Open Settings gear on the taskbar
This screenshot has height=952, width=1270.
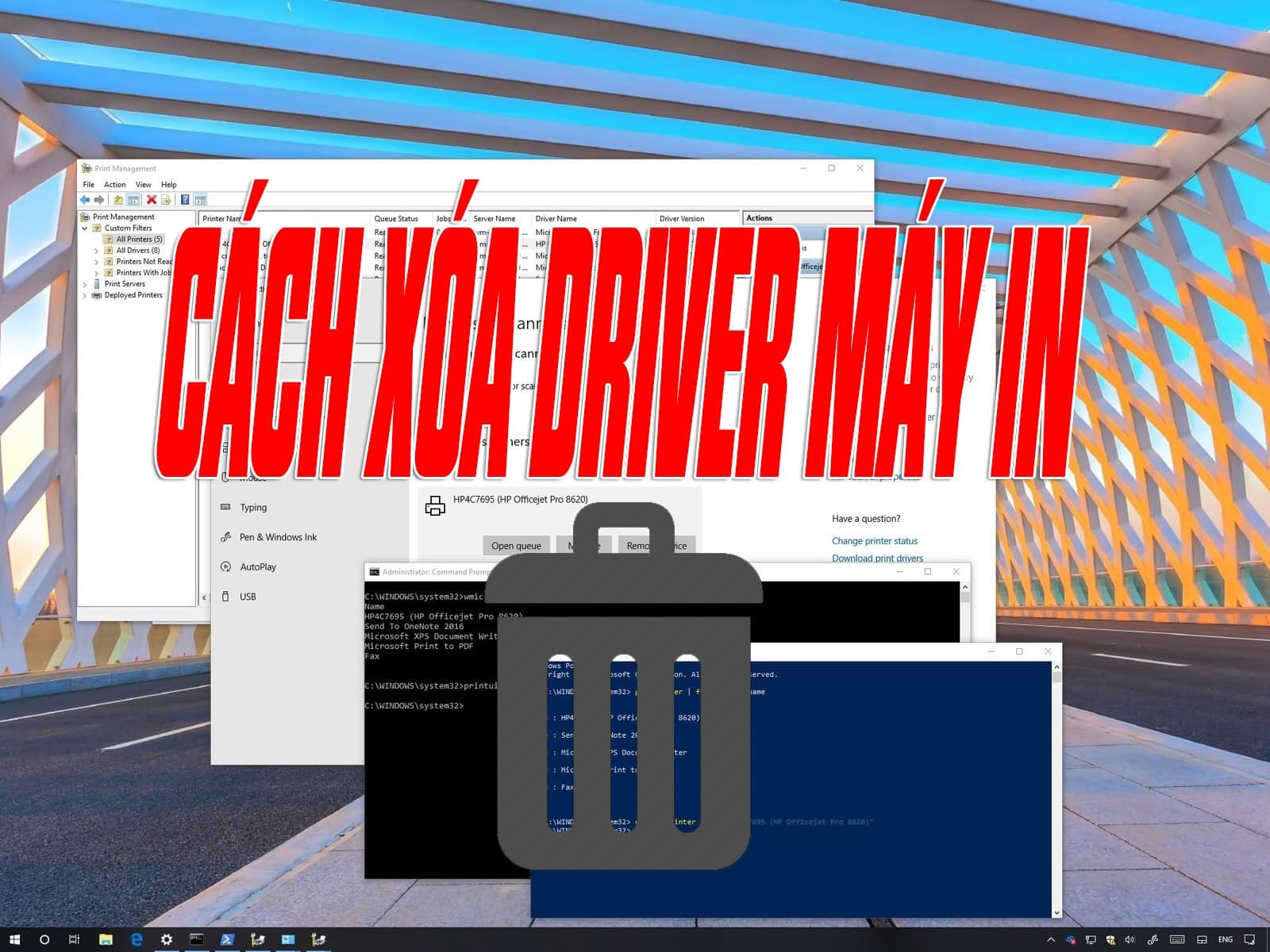(166, 939)
